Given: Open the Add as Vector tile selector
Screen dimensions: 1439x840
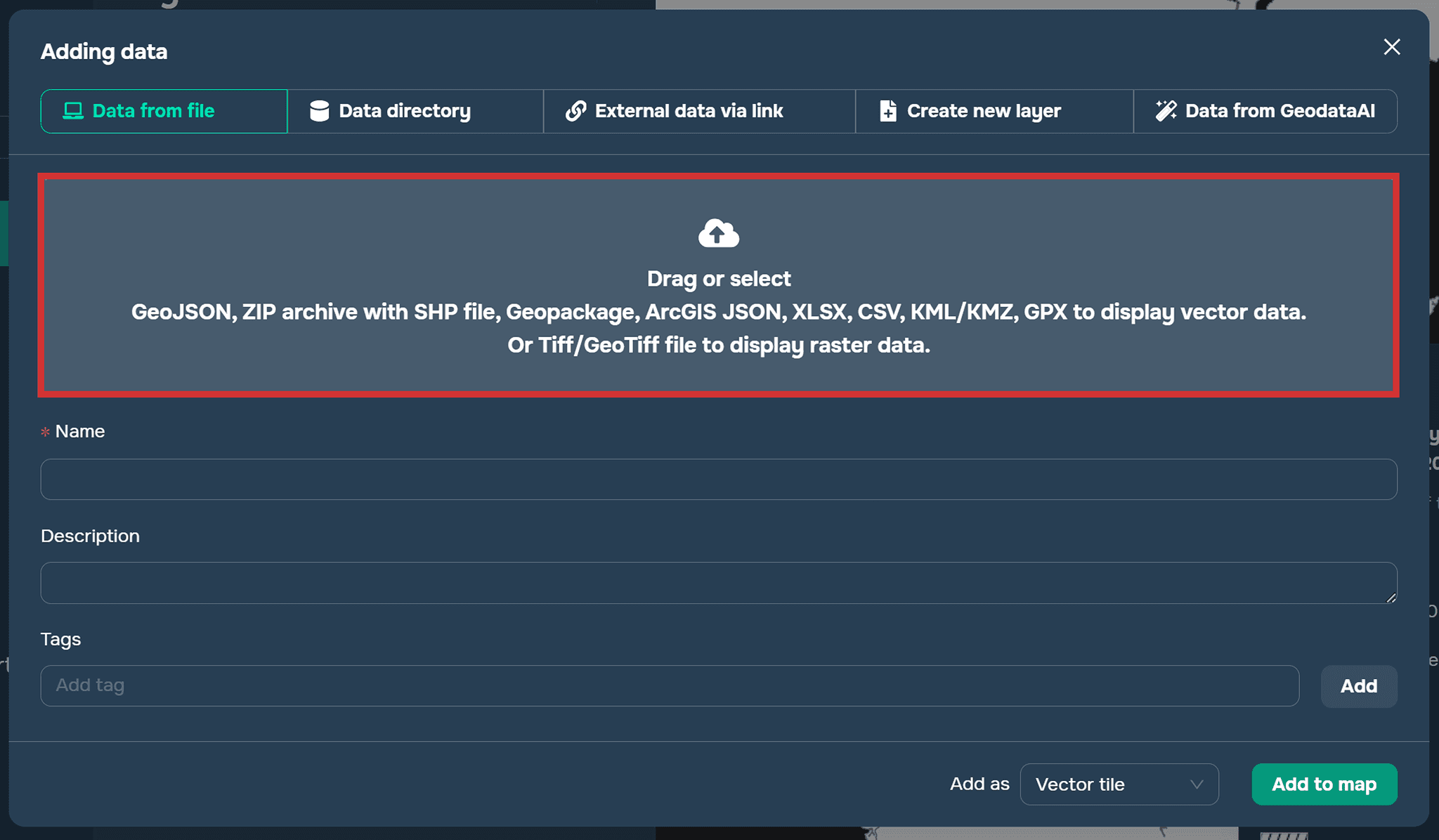Looking at the screenshot, I should [x=1118, y=785].
